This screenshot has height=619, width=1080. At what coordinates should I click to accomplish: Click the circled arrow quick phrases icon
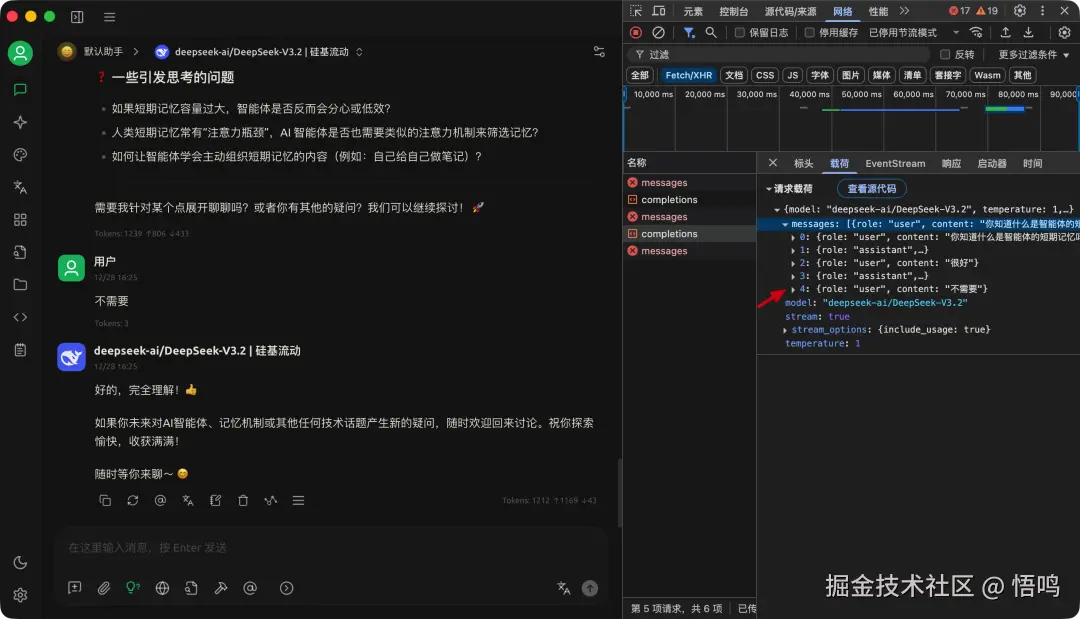pos(287,588)
